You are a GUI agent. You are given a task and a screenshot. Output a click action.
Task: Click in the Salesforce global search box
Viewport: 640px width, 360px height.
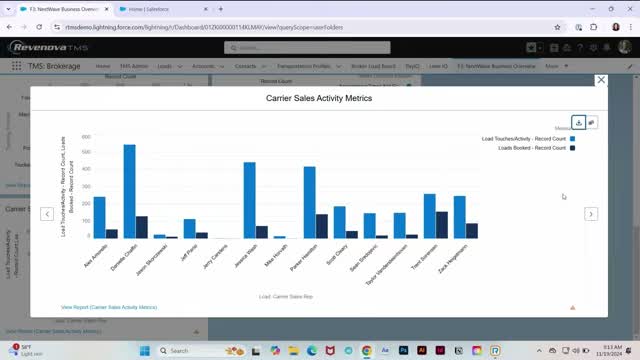(307, 48)
